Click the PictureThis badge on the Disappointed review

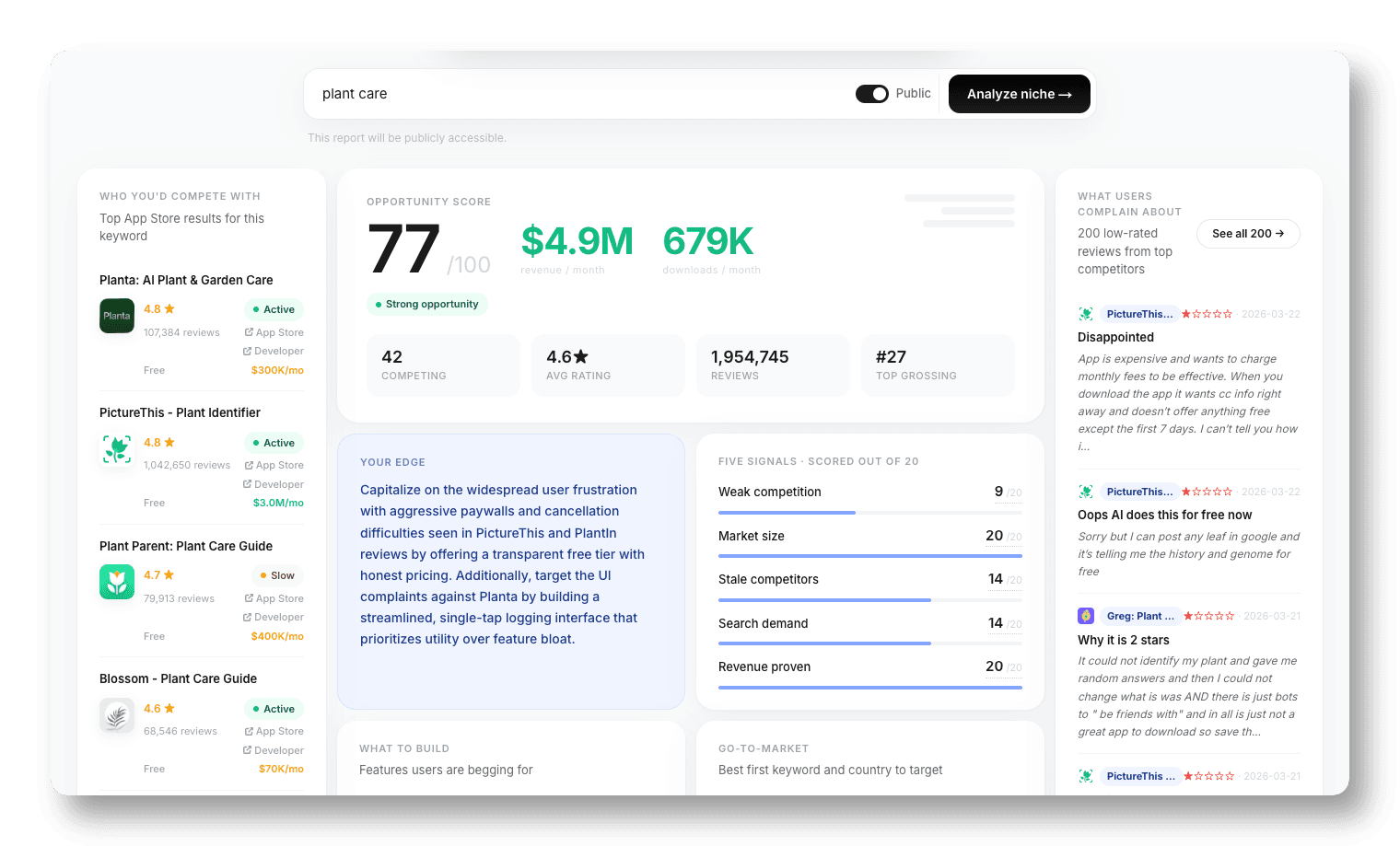point(1139,314)
